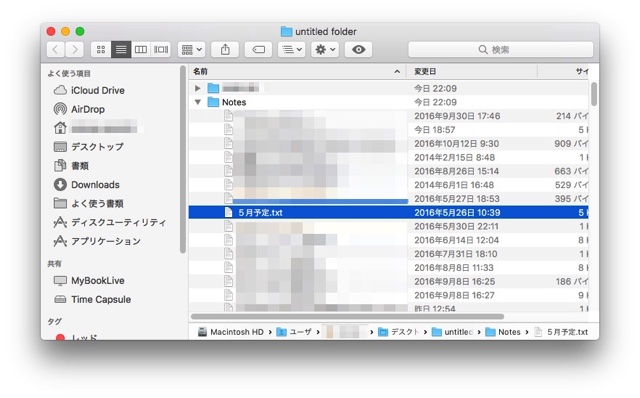Image resolution: width=640 pixels, height=398 pixels.
Task: Click the Edit Tags toolbar button
Action: pos(258,50)
